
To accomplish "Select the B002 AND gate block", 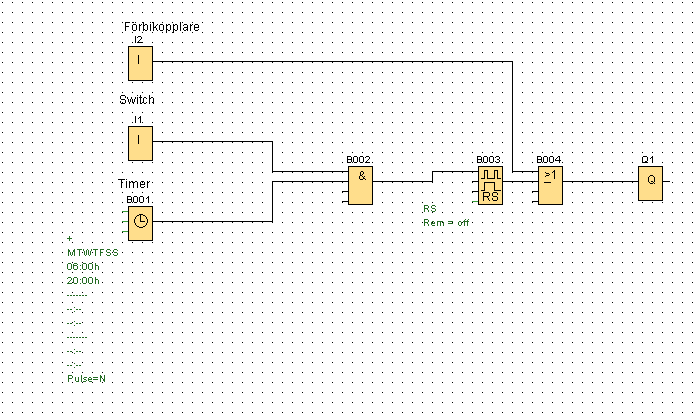I will [360, 186].
